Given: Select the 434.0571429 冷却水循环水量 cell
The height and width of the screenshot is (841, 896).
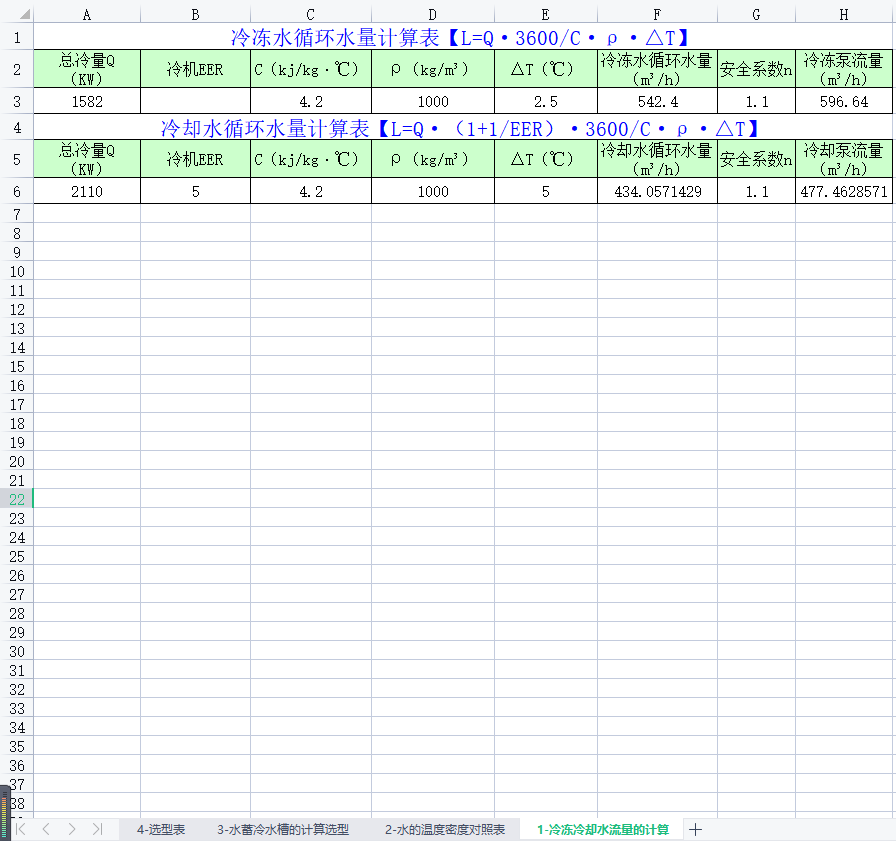Looking at the screenshot, I should tap(657, 192).
